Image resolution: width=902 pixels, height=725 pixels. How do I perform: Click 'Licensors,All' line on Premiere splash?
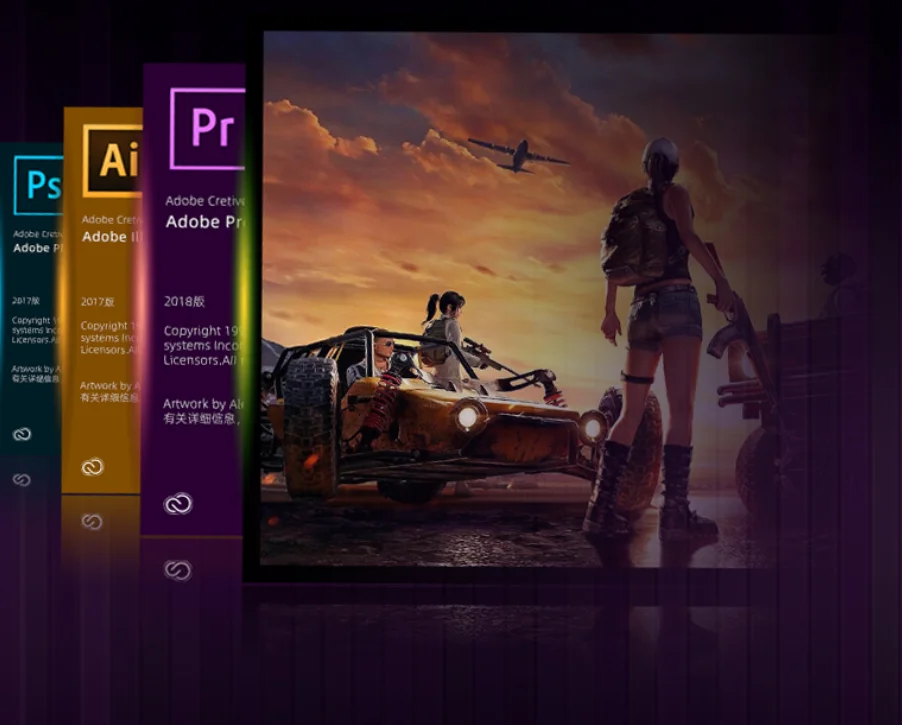point(204,360)
